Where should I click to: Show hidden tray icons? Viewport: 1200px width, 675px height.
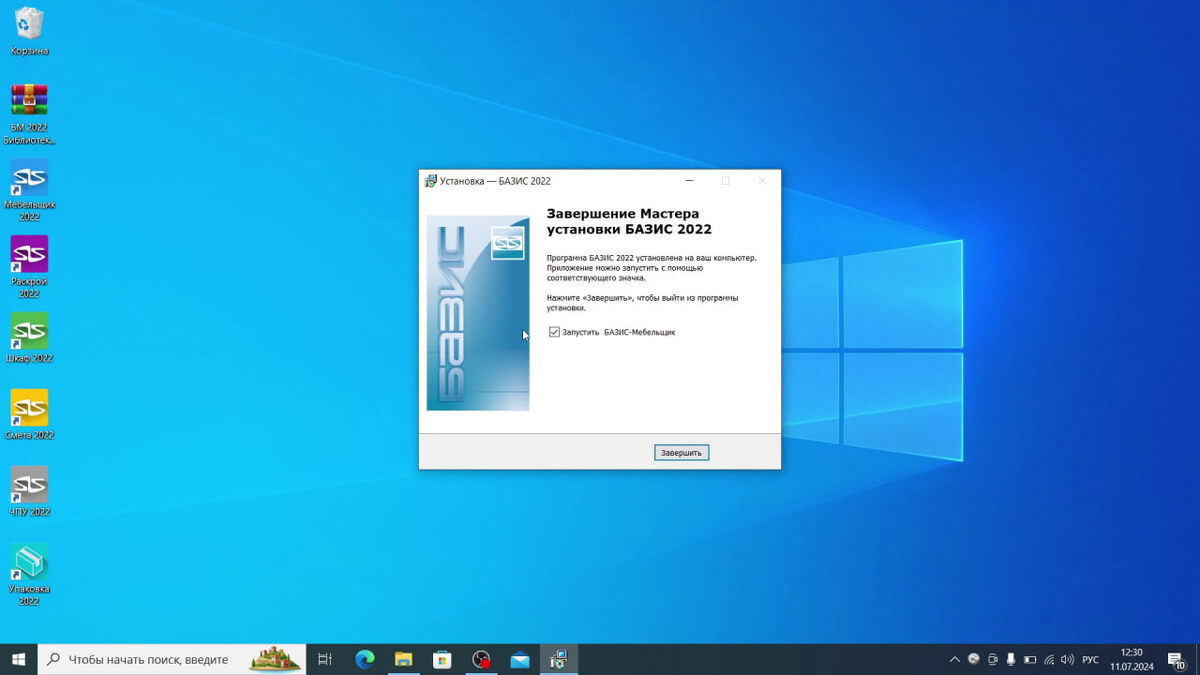955,660
